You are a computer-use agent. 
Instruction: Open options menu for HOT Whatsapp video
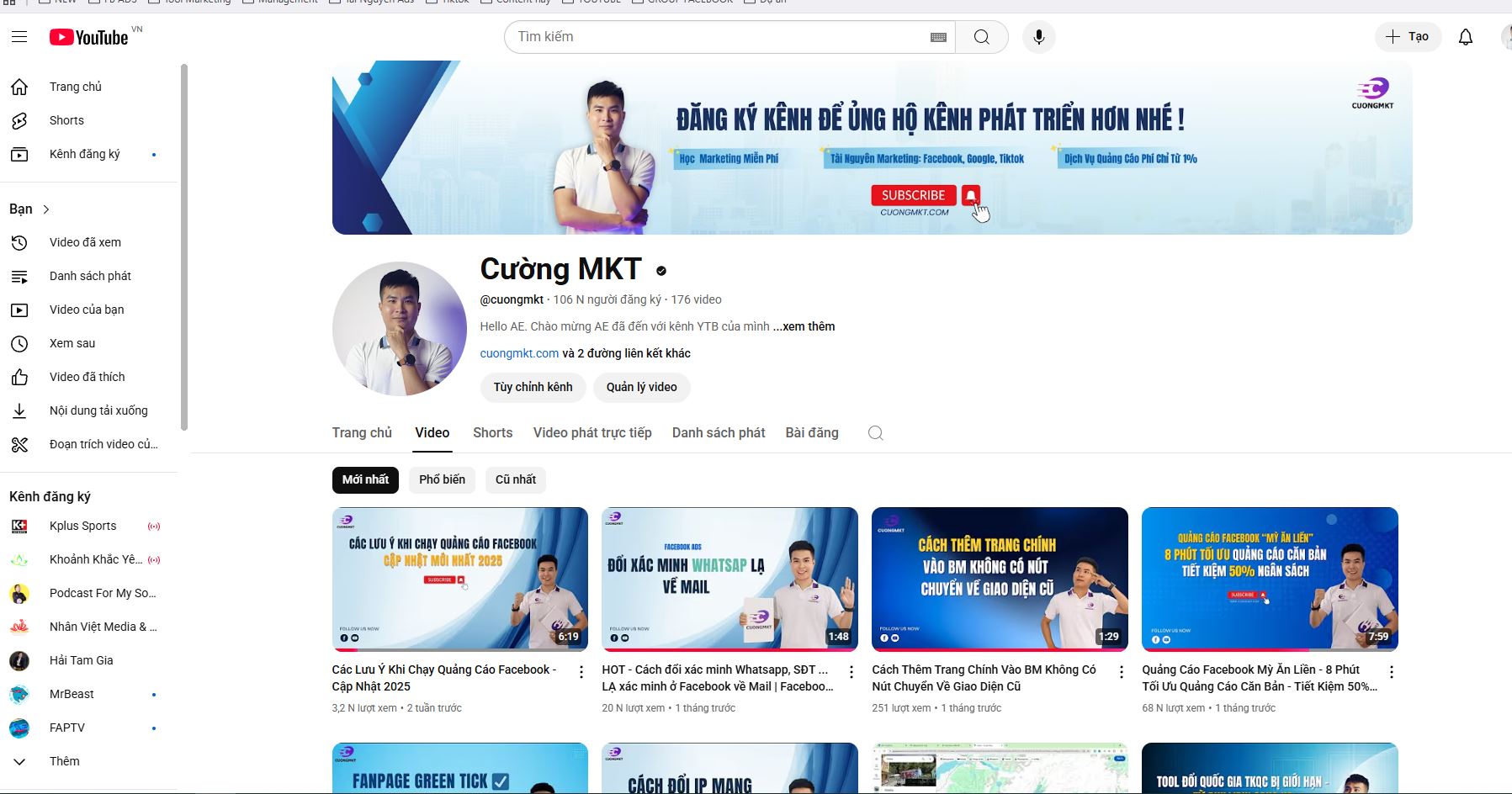point(851,672)
